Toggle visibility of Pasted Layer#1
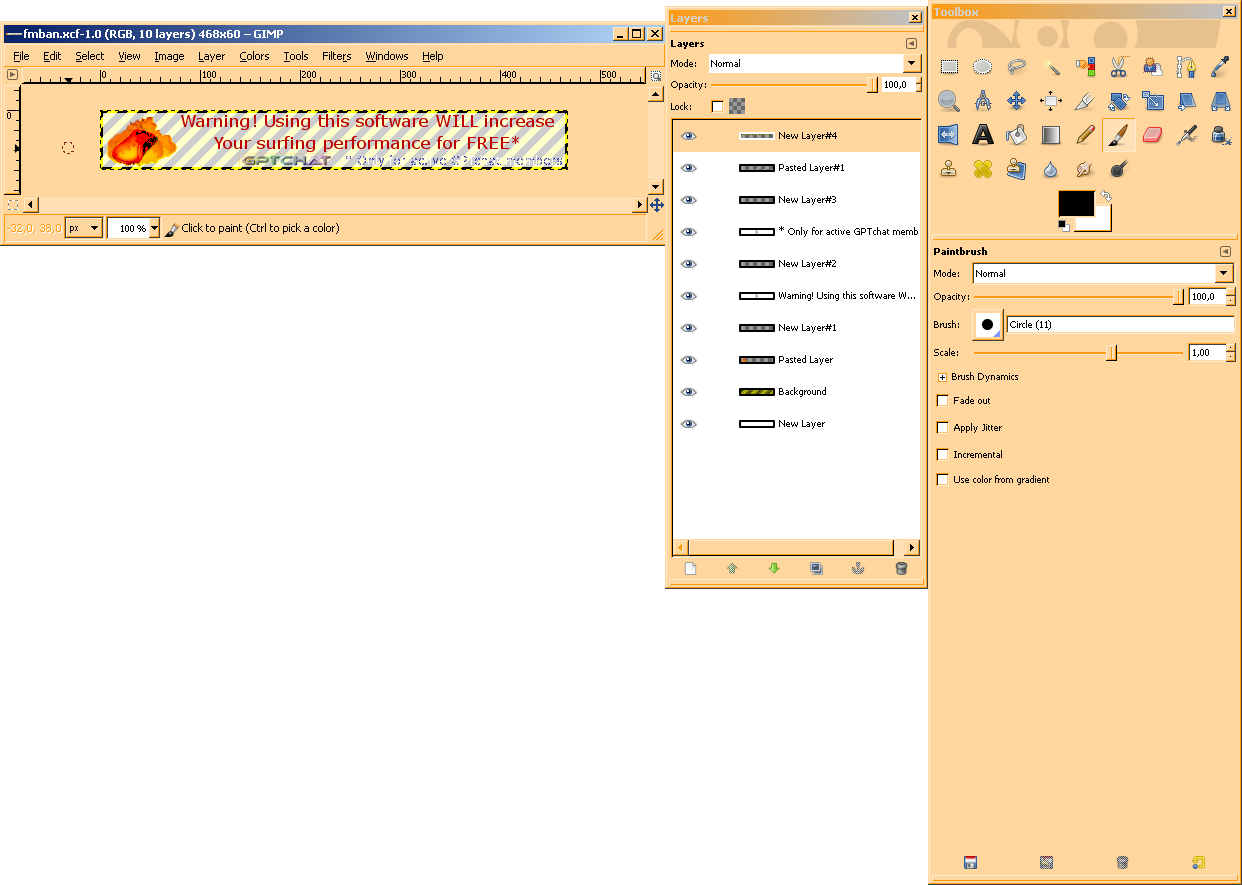Image resolution: width=1242 pixels, height=885 pixels. coord(688,168)
